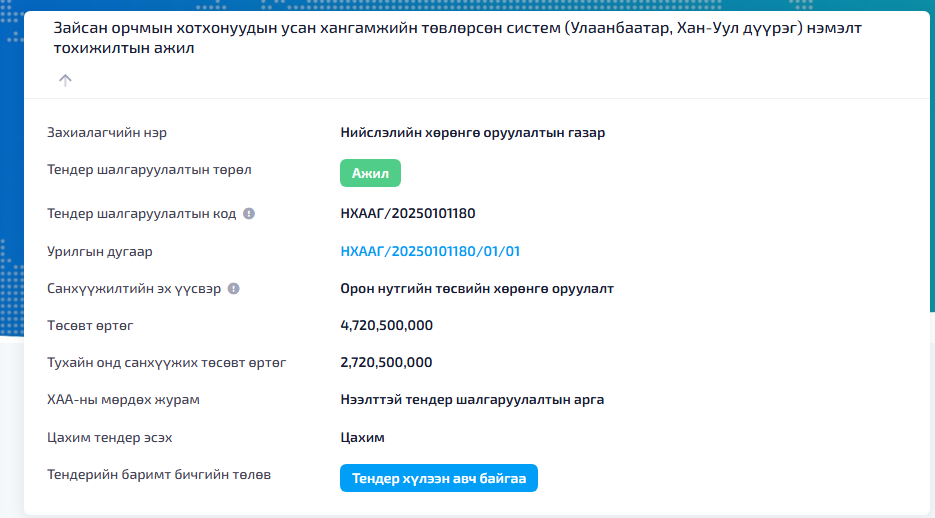
Task: Collapse the tender details with the up arrow
Action: (x=65, y=80)
